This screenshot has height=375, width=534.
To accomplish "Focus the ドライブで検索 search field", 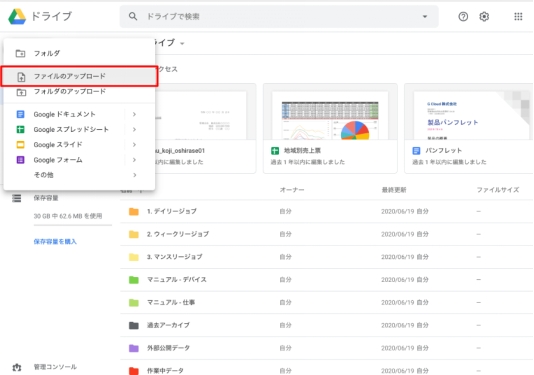I will pos(279,16).
